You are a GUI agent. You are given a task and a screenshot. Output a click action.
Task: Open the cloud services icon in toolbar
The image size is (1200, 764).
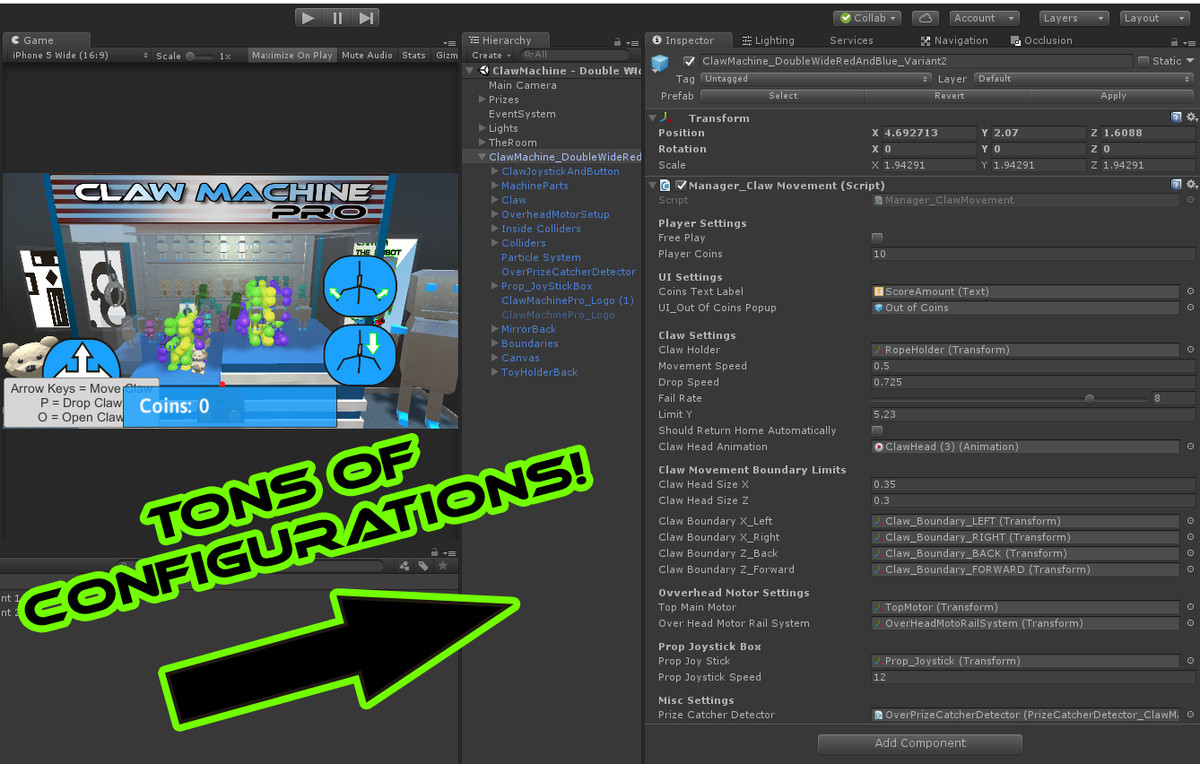[x=925, y=18]
